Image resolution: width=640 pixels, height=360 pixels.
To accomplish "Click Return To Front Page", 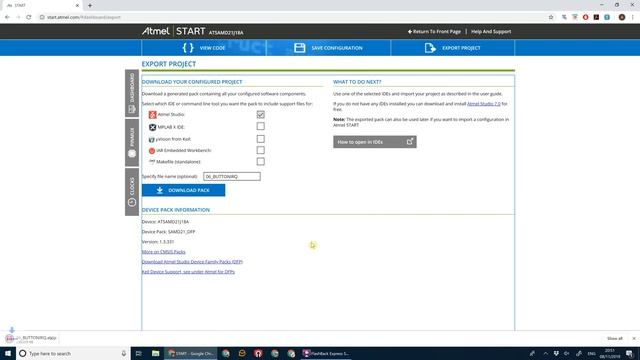I will pyautogui.click(x=434, y=31).
